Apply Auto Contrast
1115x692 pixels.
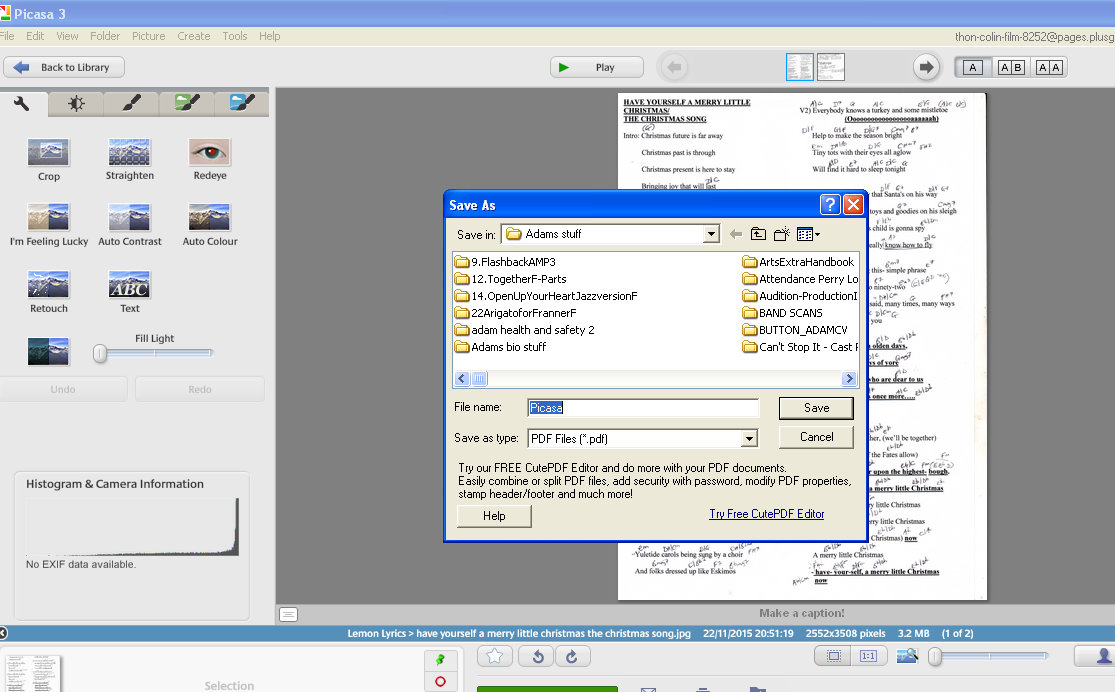point(129,220)
